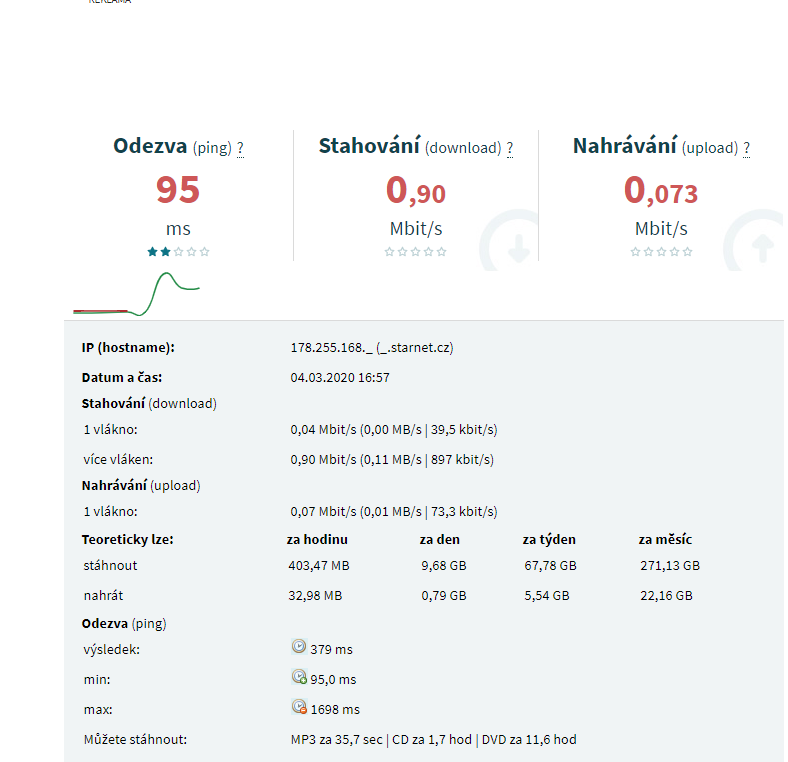Click the 'za hodinu' column header
Screen dimensions: 788x762
[x=317, y=540]
